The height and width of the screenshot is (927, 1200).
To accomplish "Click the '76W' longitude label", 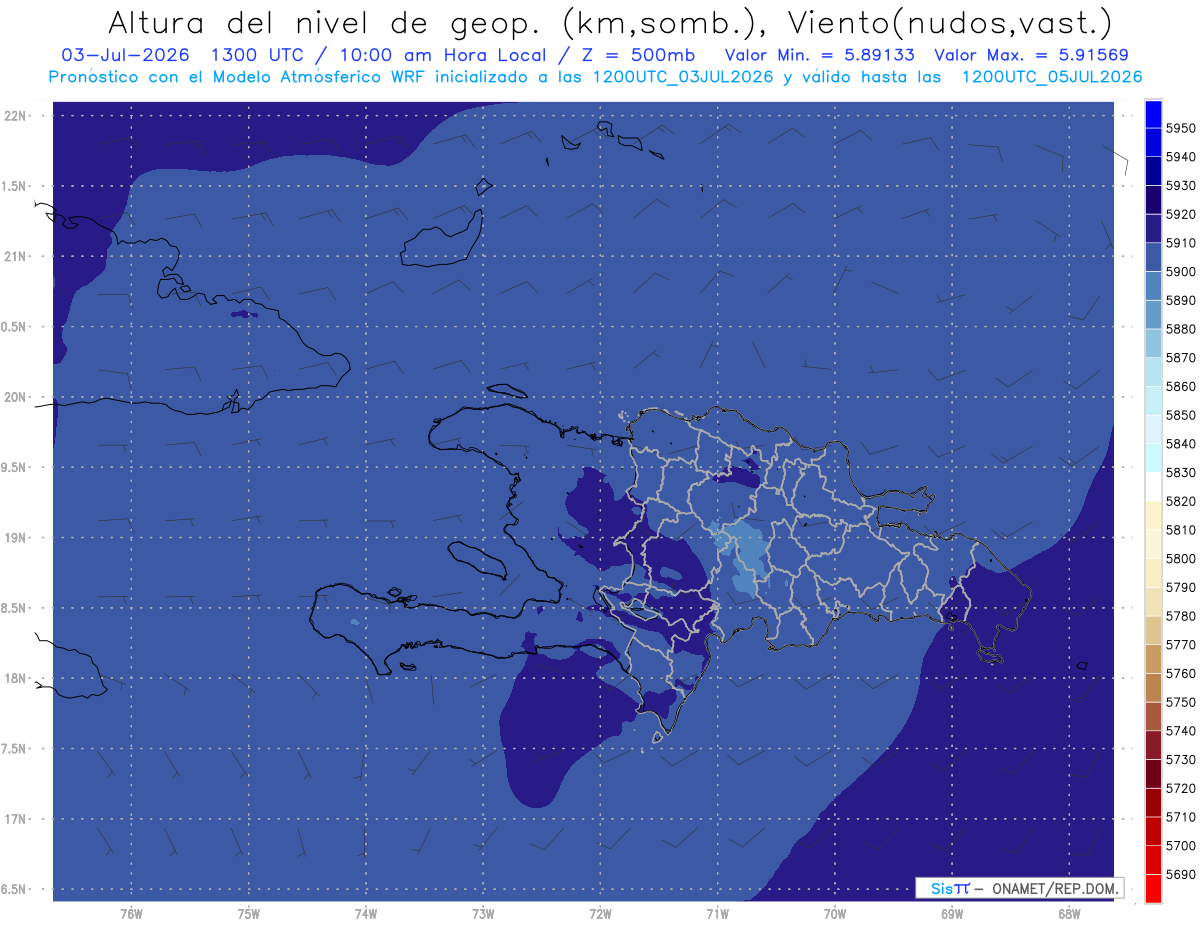I will 131,913.
